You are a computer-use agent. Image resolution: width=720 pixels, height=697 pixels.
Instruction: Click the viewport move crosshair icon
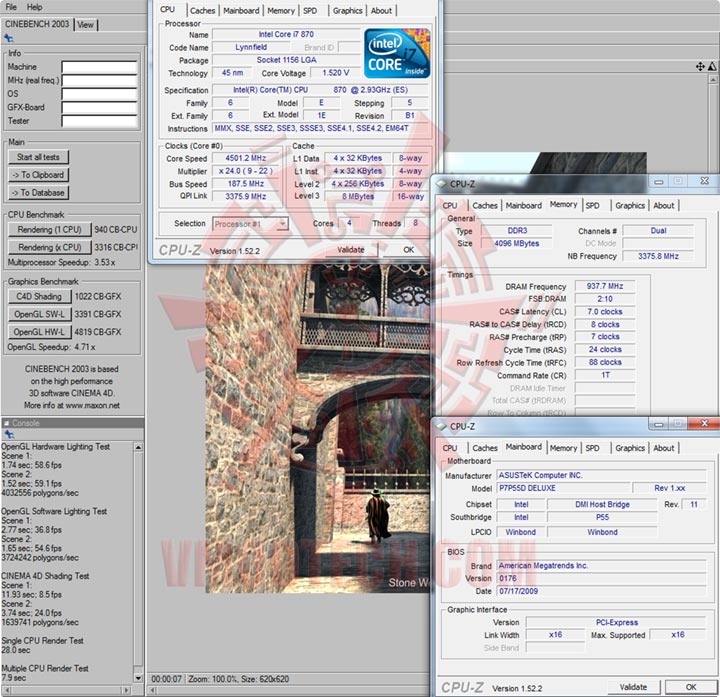click(700, 67)
